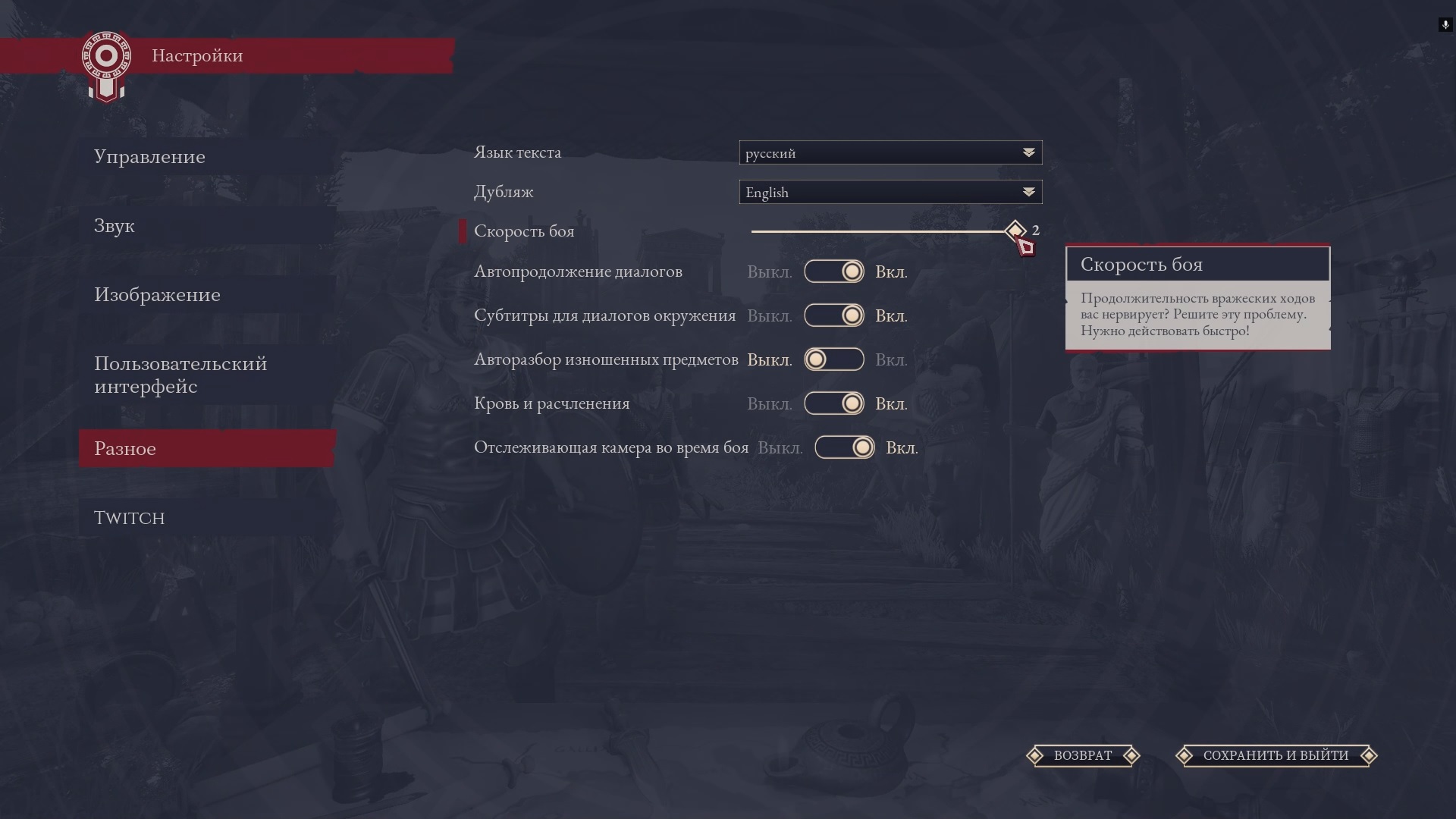
Task: Click the settings emblem icon beside Настройки
Action: (x=106, y=66)
